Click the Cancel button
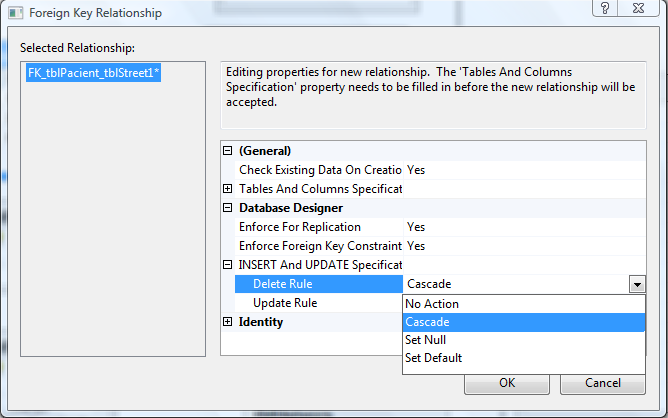The height and width of the screenshot is (418, 668). [x=602, y=383]
